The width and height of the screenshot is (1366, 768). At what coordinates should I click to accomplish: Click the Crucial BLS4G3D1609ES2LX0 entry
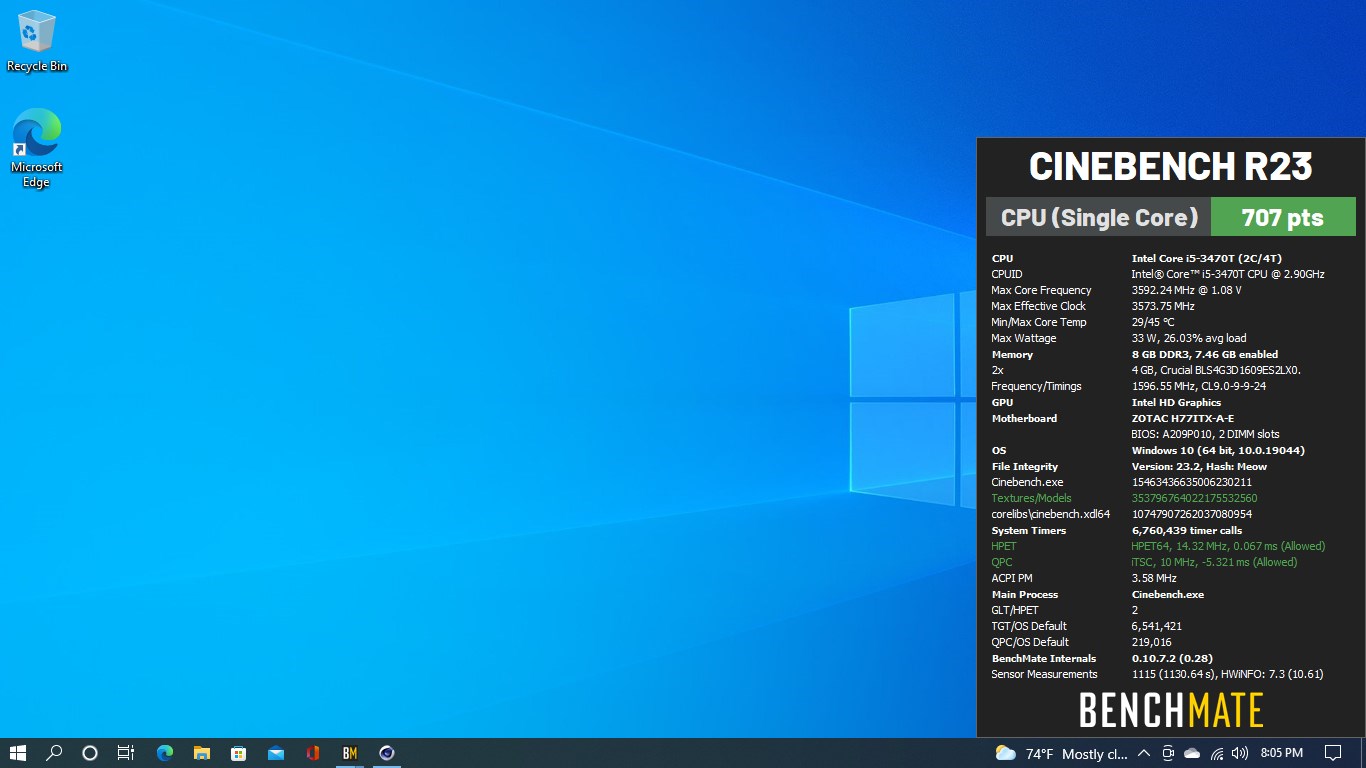coord(1216,370)
